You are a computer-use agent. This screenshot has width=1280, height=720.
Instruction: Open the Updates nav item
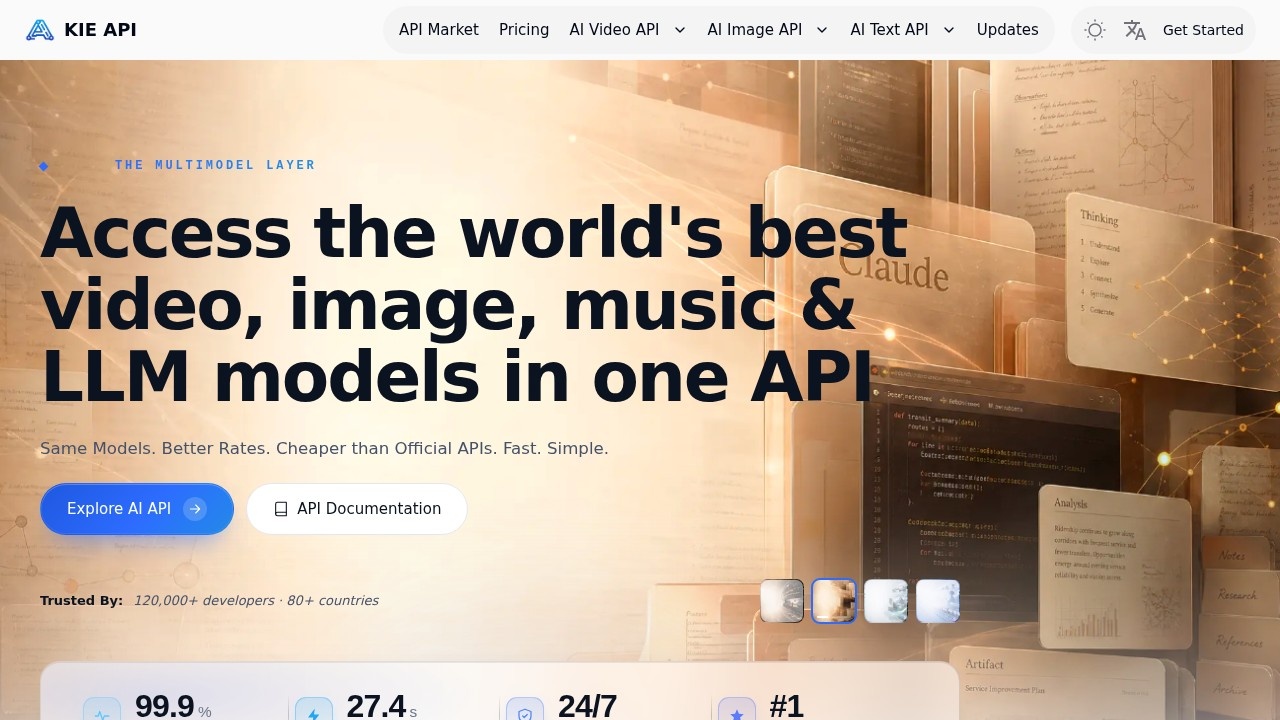pos(1007,30)
